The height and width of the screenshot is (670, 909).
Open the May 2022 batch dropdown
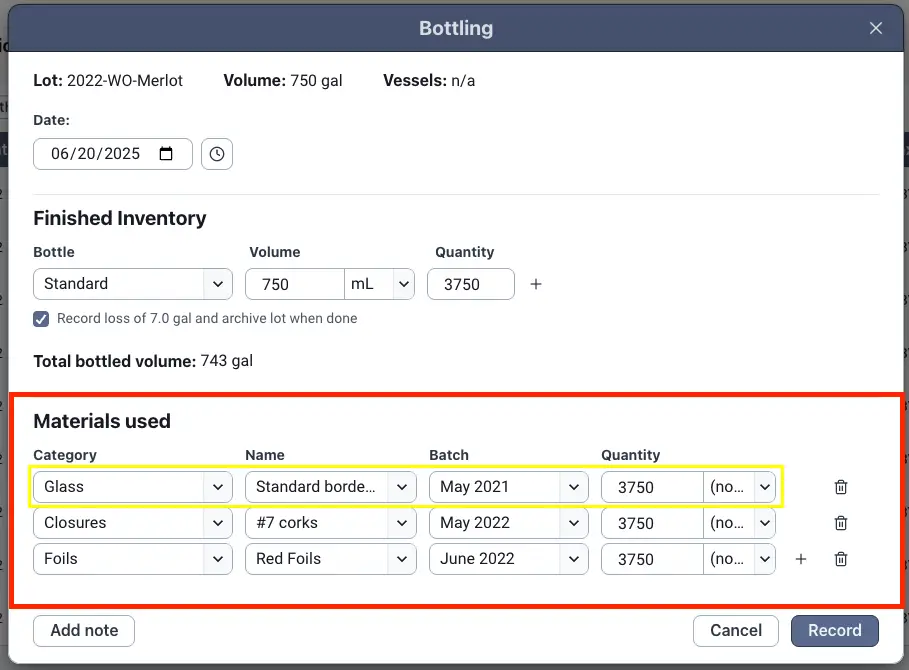(508, 523)
